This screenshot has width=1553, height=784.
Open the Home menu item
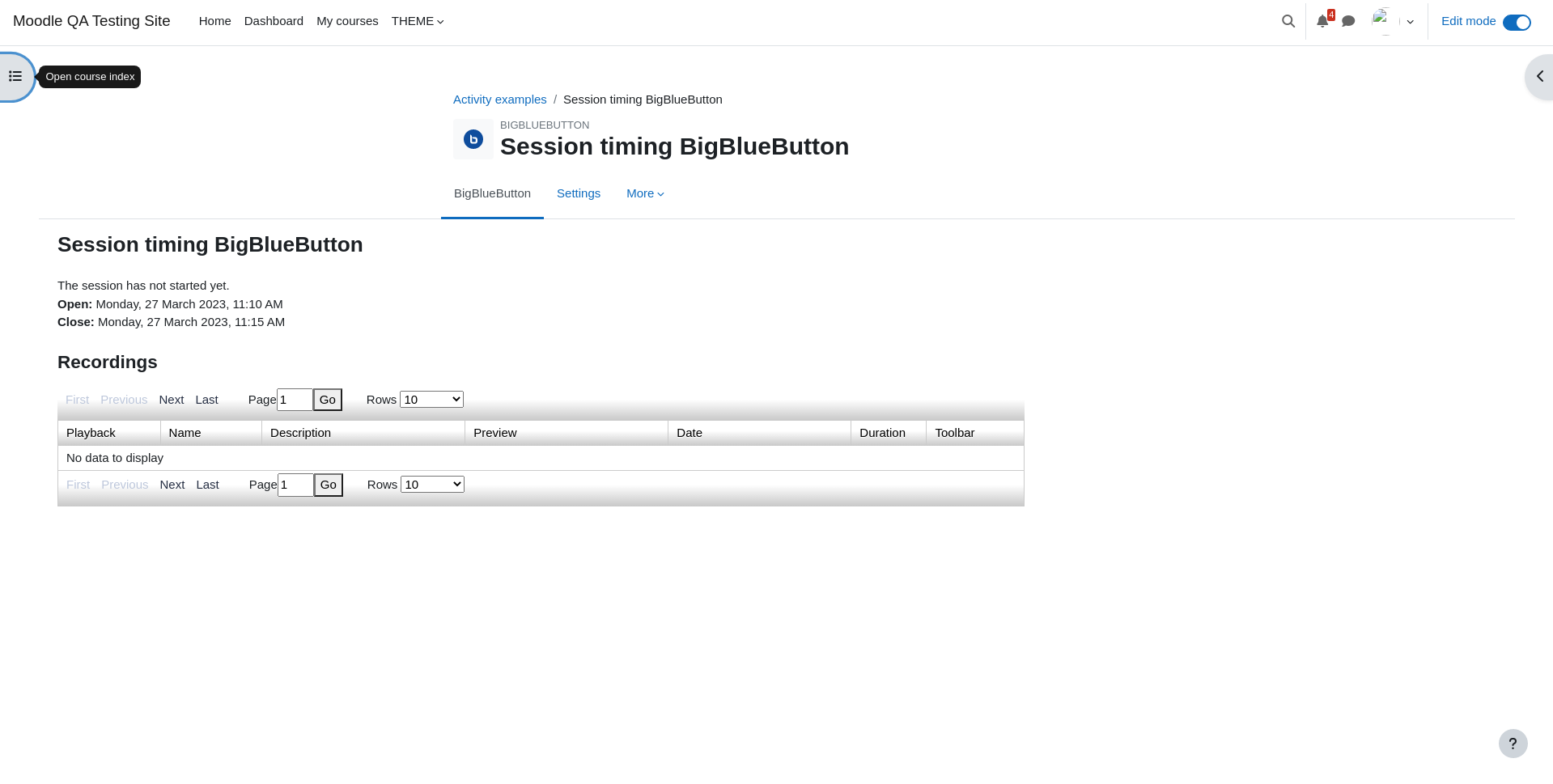pyautogui.click(x=215, y=21)
